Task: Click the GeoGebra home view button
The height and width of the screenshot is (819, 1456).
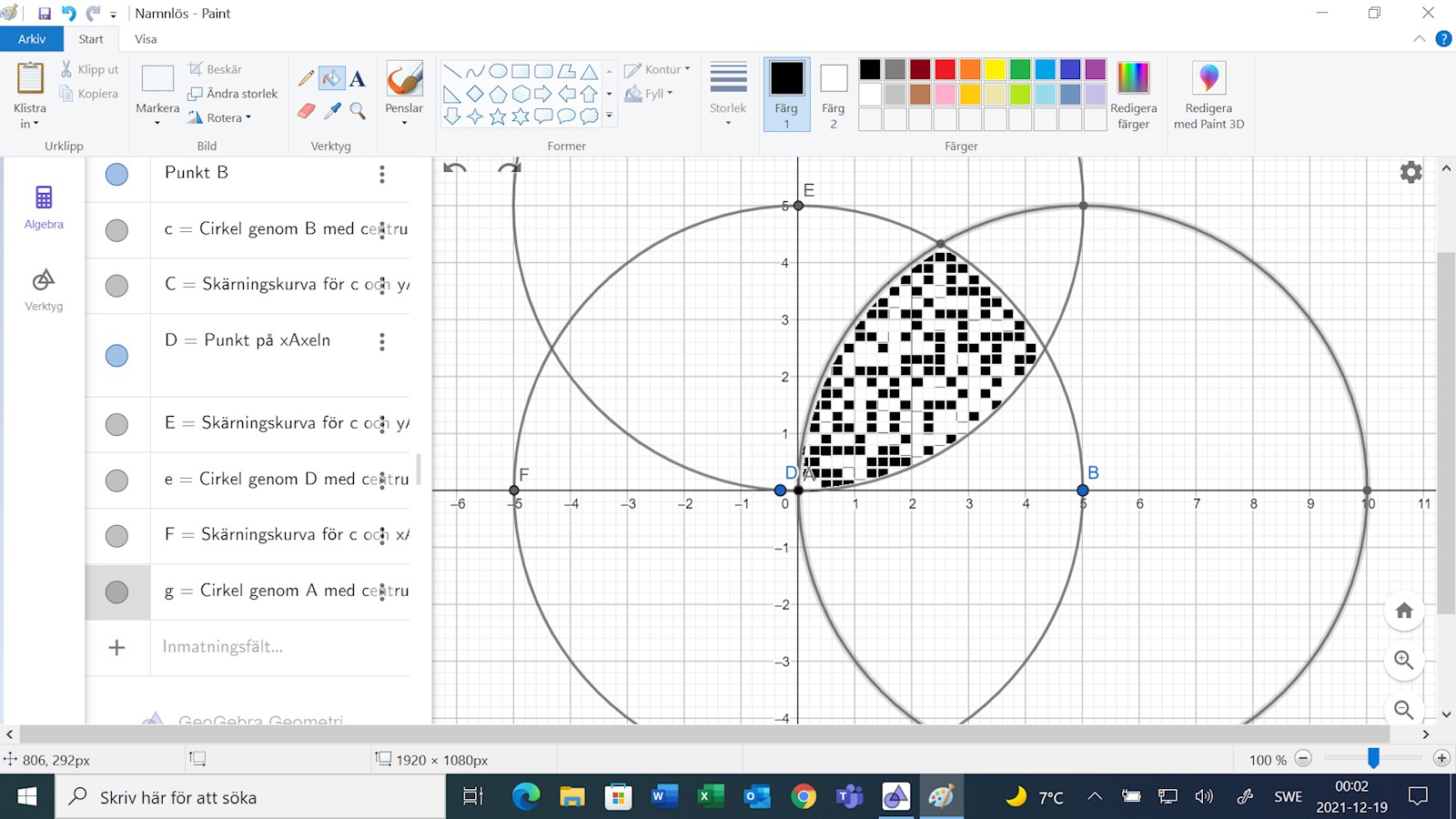Action: tap(1404, 611)
